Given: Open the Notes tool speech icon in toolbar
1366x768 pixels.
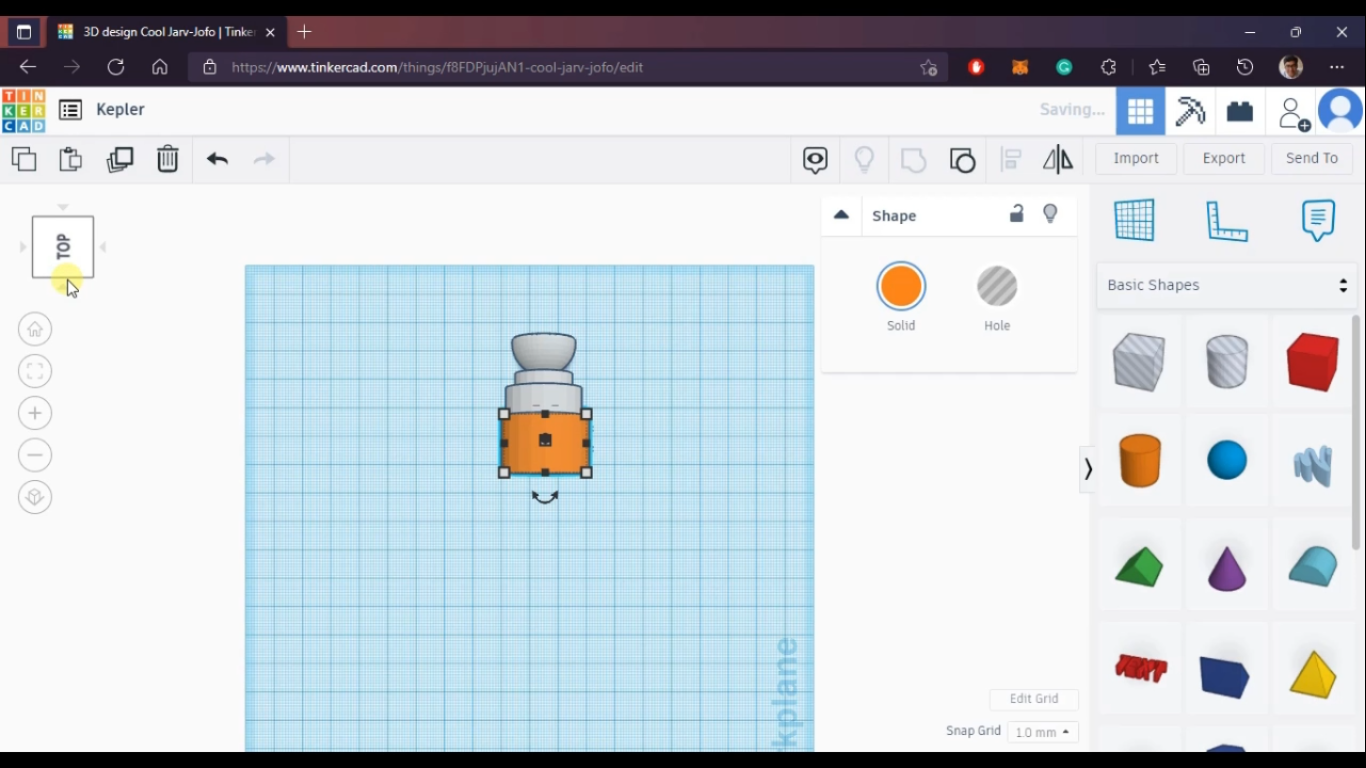Looking at the screenshot, I should tap(815, 160).
